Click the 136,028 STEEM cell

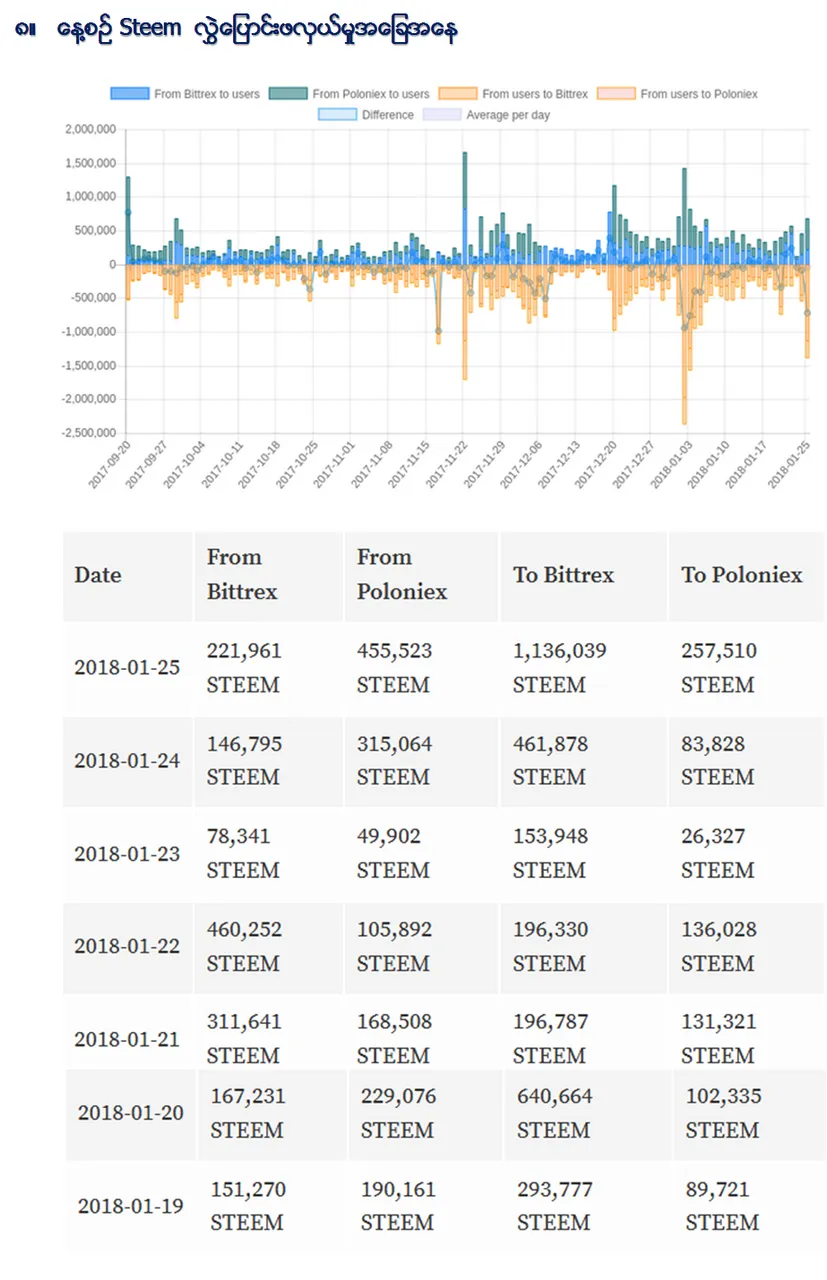[x=746, y=947]
